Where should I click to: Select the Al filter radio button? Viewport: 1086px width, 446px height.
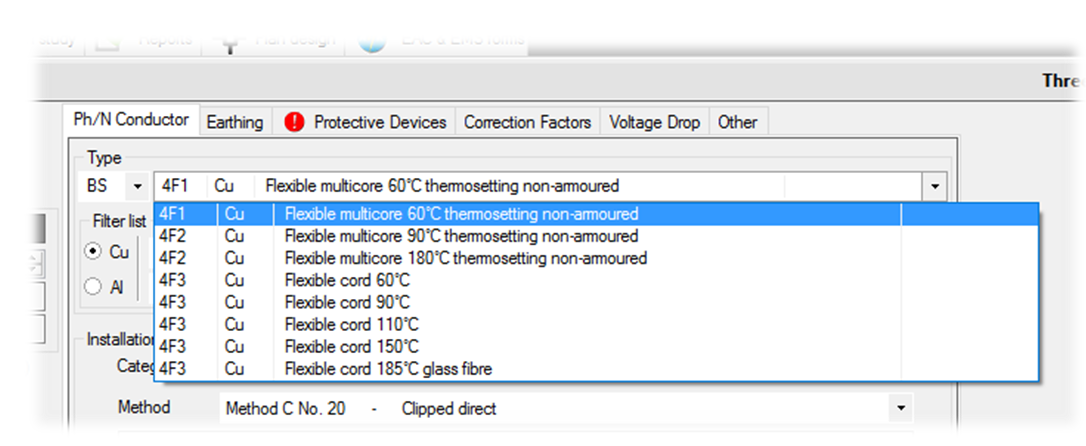click(x=93, y=287)
